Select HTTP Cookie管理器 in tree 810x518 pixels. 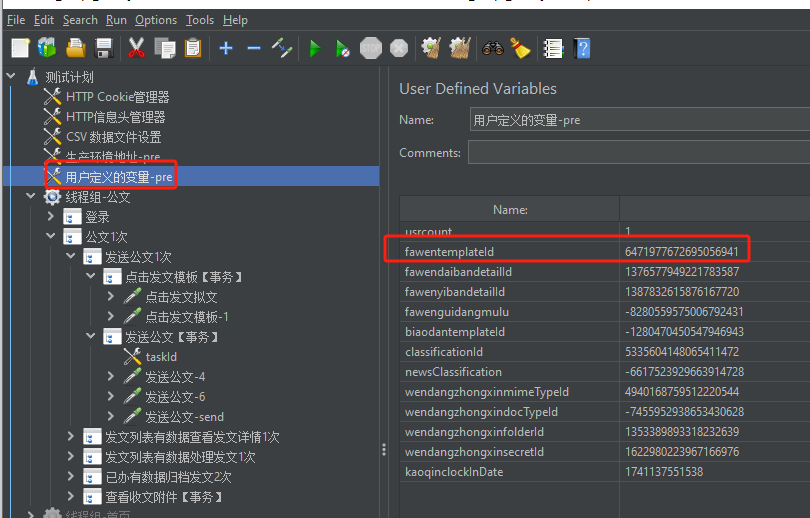click(x=117, y=97)
